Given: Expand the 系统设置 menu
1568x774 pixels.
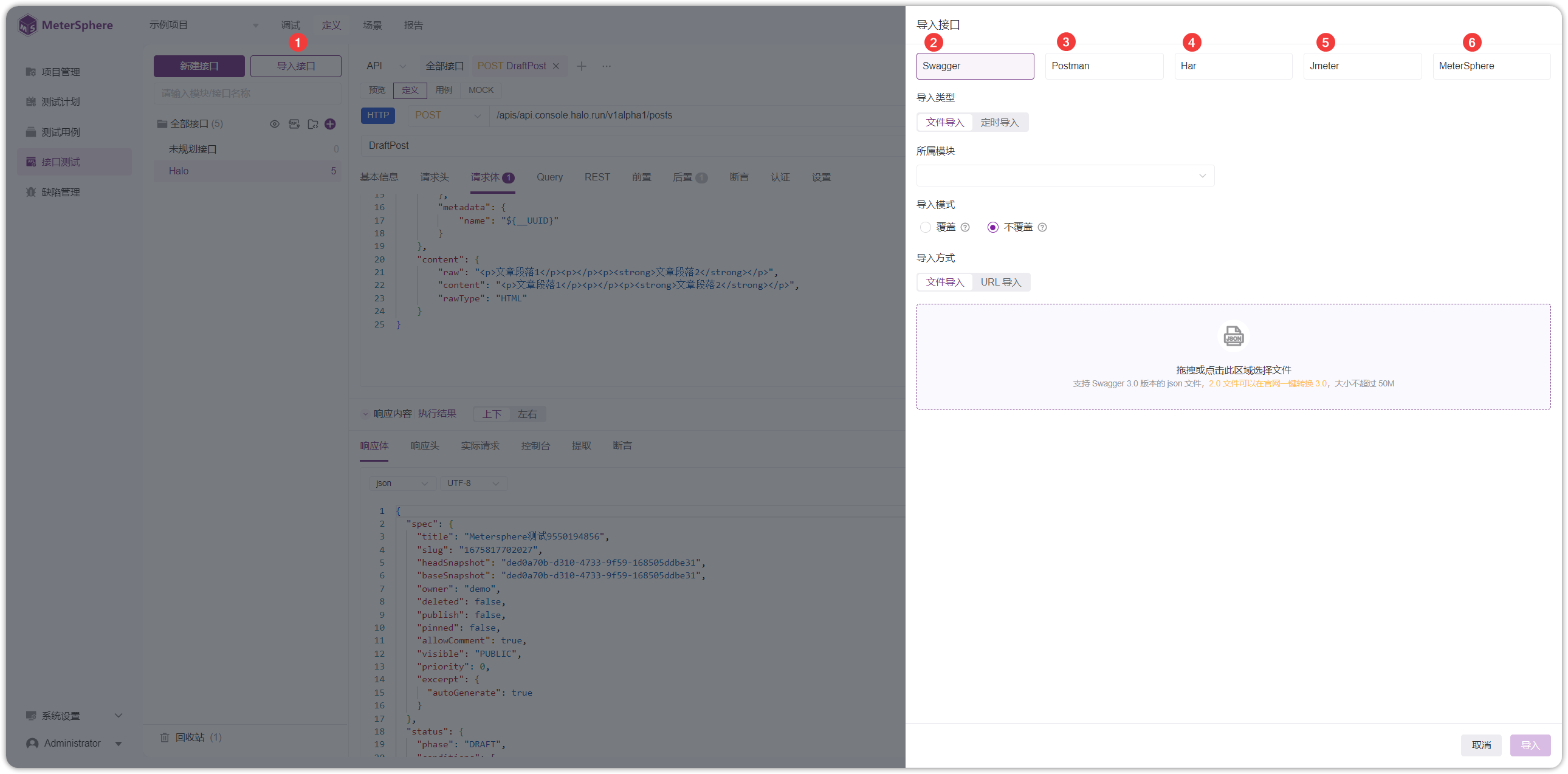Looking at the screenshot, I should 74,716.
